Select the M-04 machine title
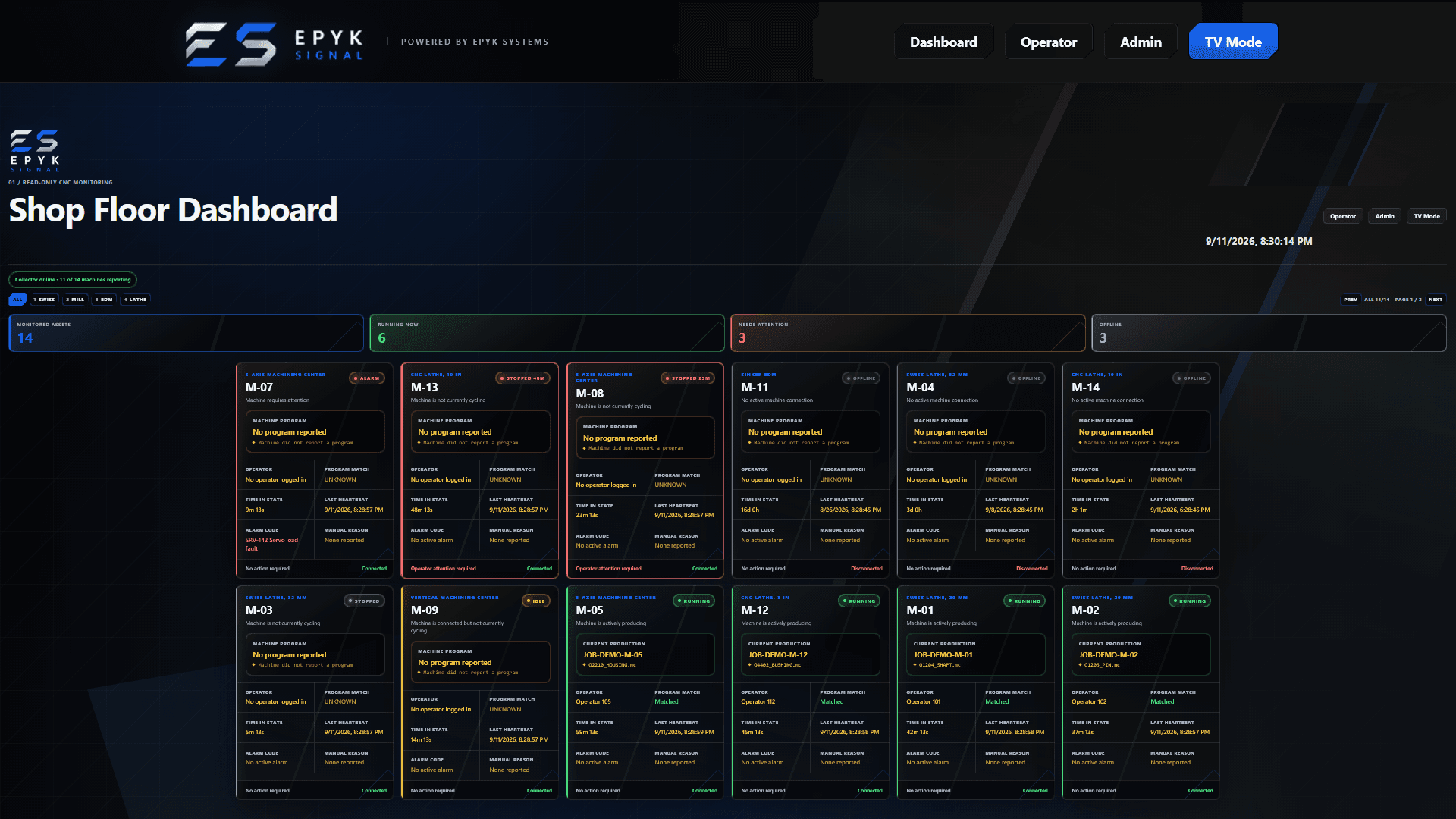The image size is (1456, 819). pyautogui.click(x=921, y=388)
